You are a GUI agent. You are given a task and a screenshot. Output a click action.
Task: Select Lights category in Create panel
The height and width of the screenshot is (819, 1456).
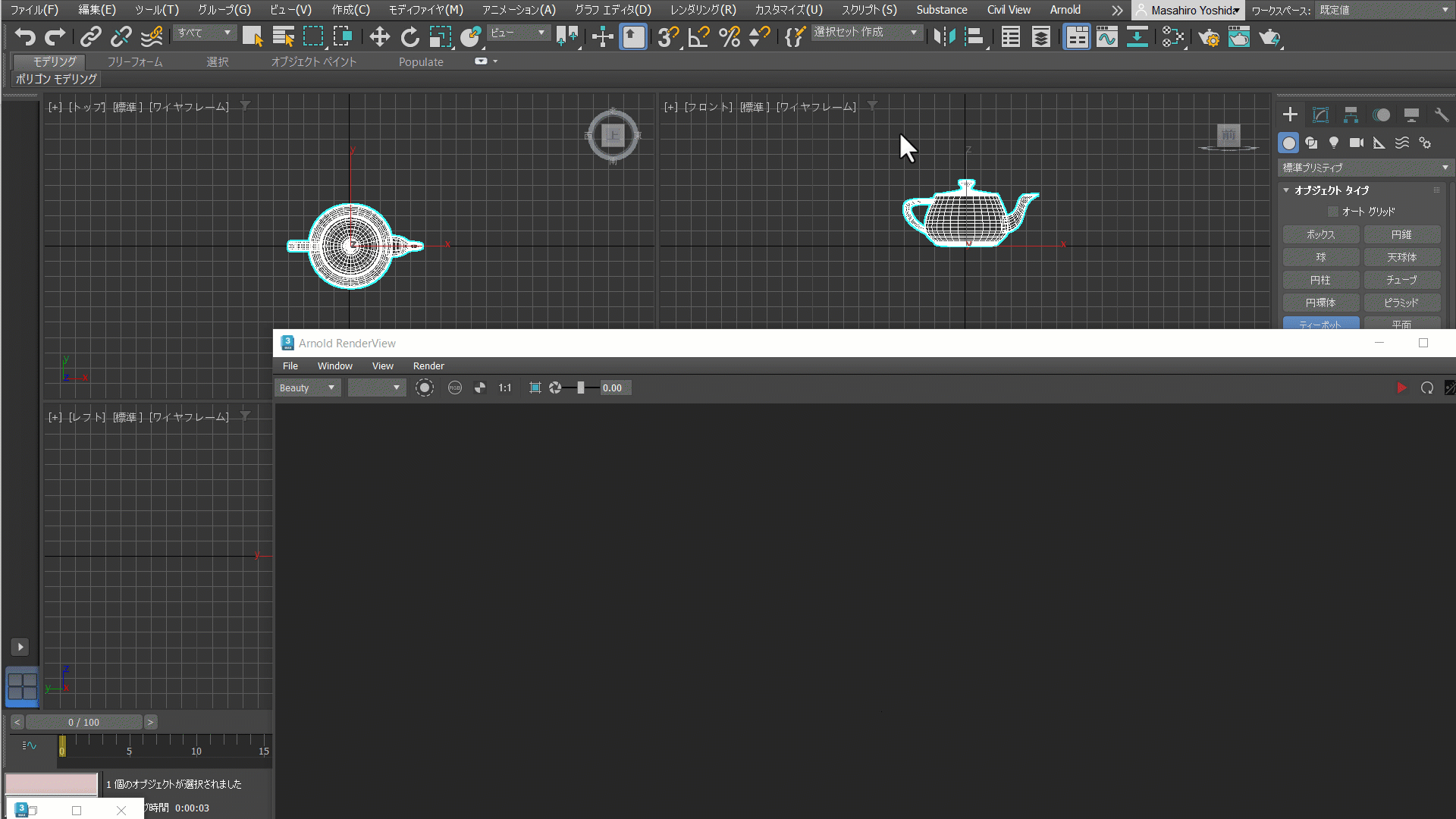(1334, 143)
